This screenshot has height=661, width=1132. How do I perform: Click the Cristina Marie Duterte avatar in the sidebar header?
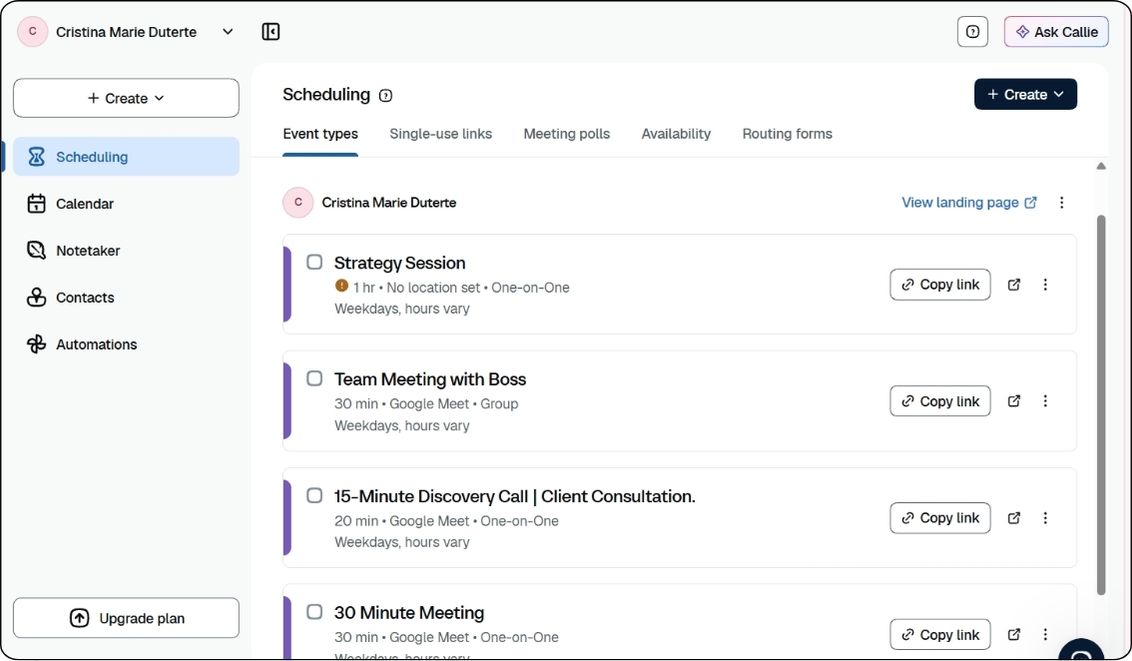click(32, 32)
